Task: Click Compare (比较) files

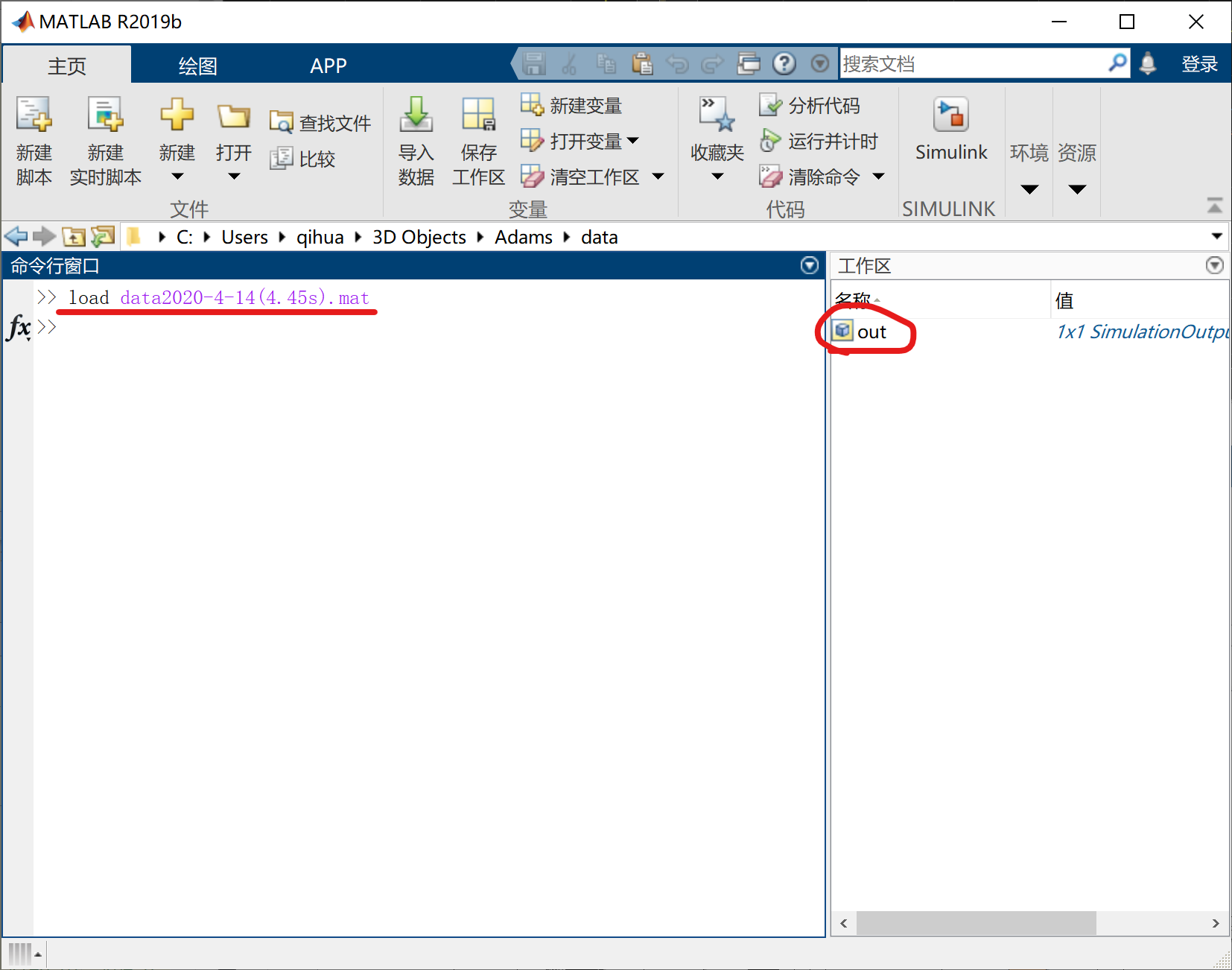Action: pyautogui.click(x=302, y=159)
